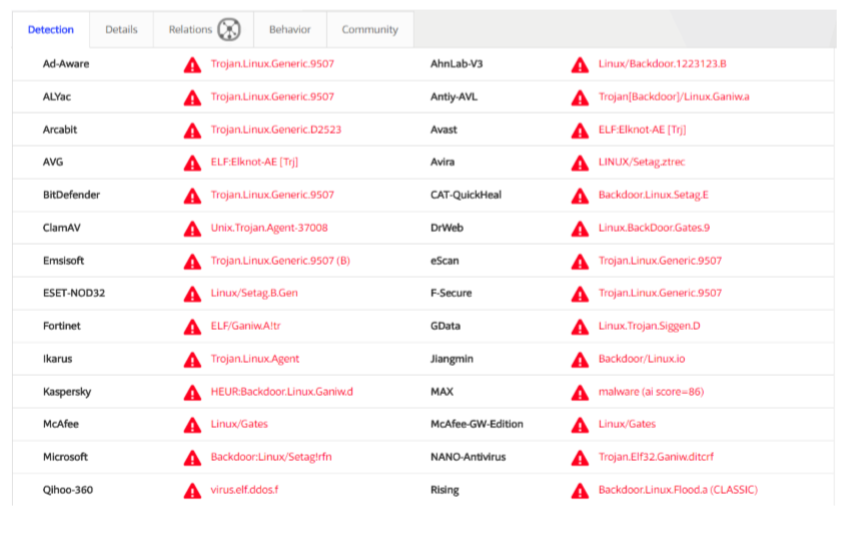Image resolution: width=852 pixels, height=536 pixels.
Task: Select Trojan.Elf32.Ganiw.ditcrf detection text
Action: 656,457
